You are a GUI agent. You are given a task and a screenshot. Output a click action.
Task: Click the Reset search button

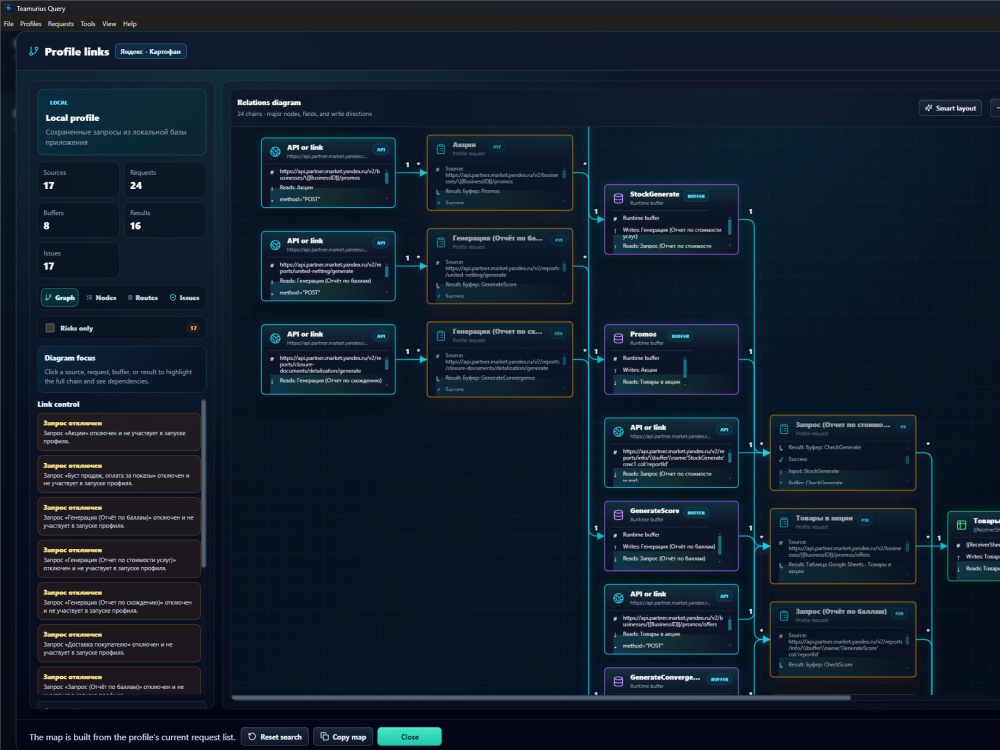click(274, 737)
